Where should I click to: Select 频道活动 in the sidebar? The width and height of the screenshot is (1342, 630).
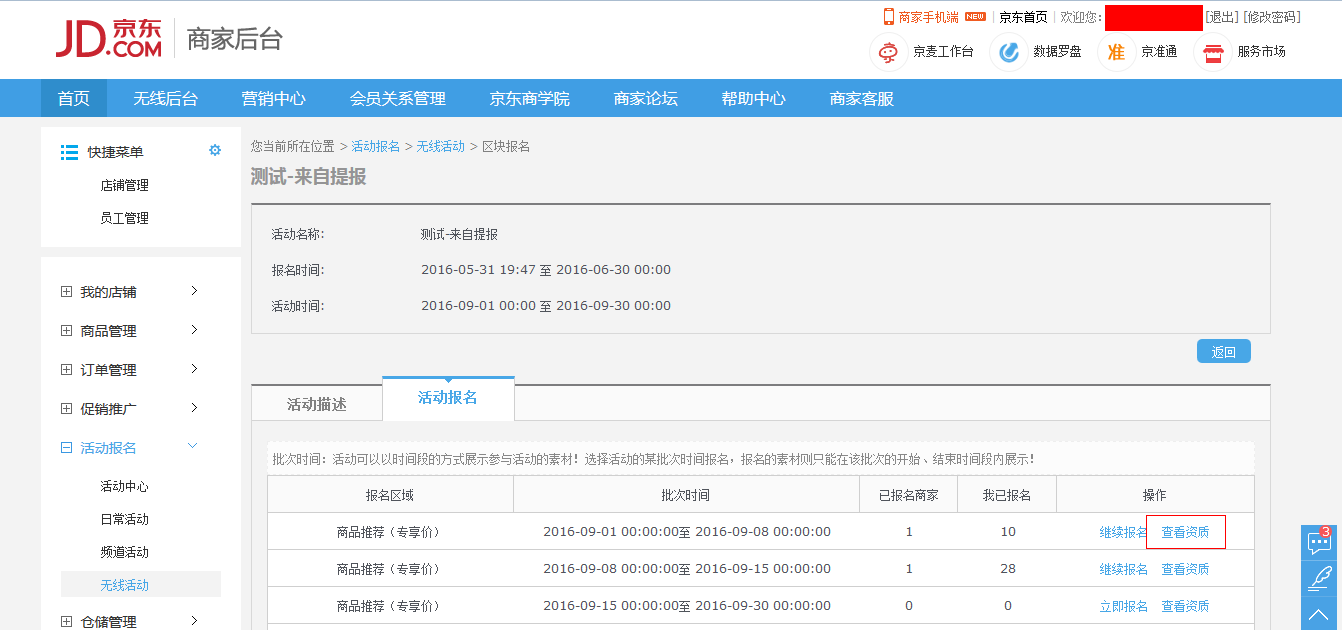coord(124,552)
